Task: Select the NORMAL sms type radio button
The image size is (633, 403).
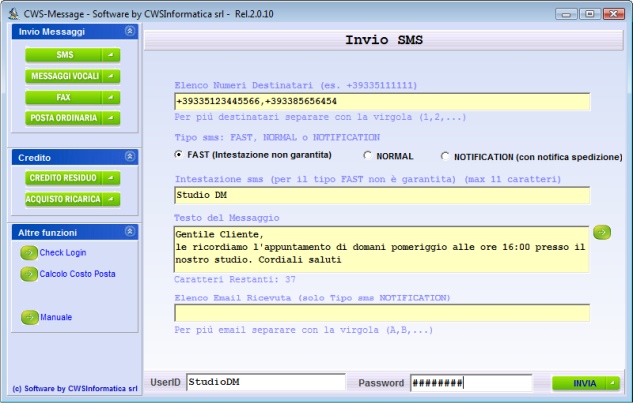Action: coord(367,155)
